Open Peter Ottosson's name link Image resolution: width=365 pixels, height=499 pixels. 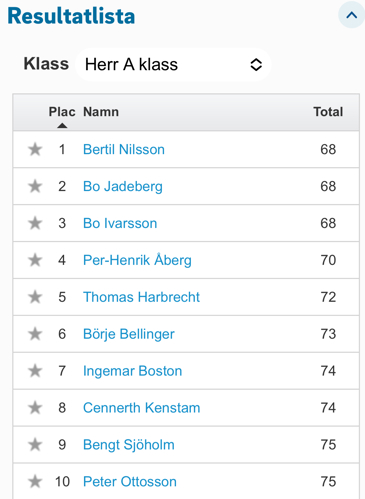click(130, 482)
